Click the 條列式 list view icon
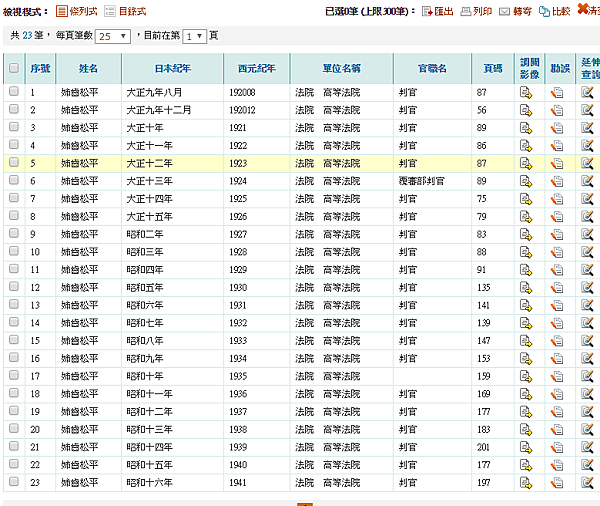The image size is (600, 506). [62, 11]
